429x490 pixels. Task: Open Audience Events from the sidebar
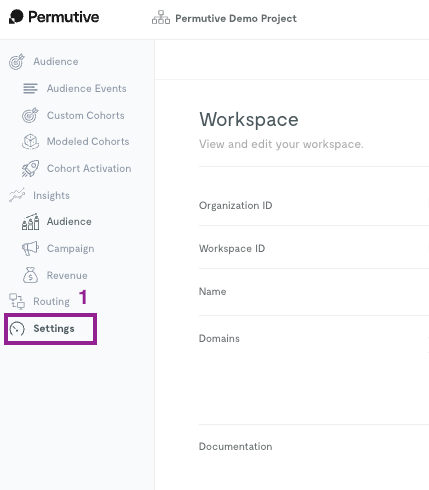coord(86,88)
